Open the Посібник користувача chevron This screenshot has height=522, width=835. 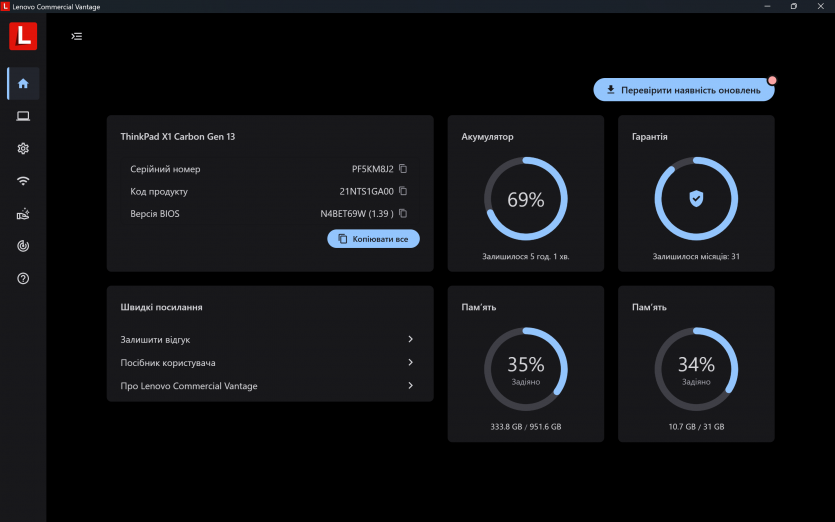tap(410, 363)
